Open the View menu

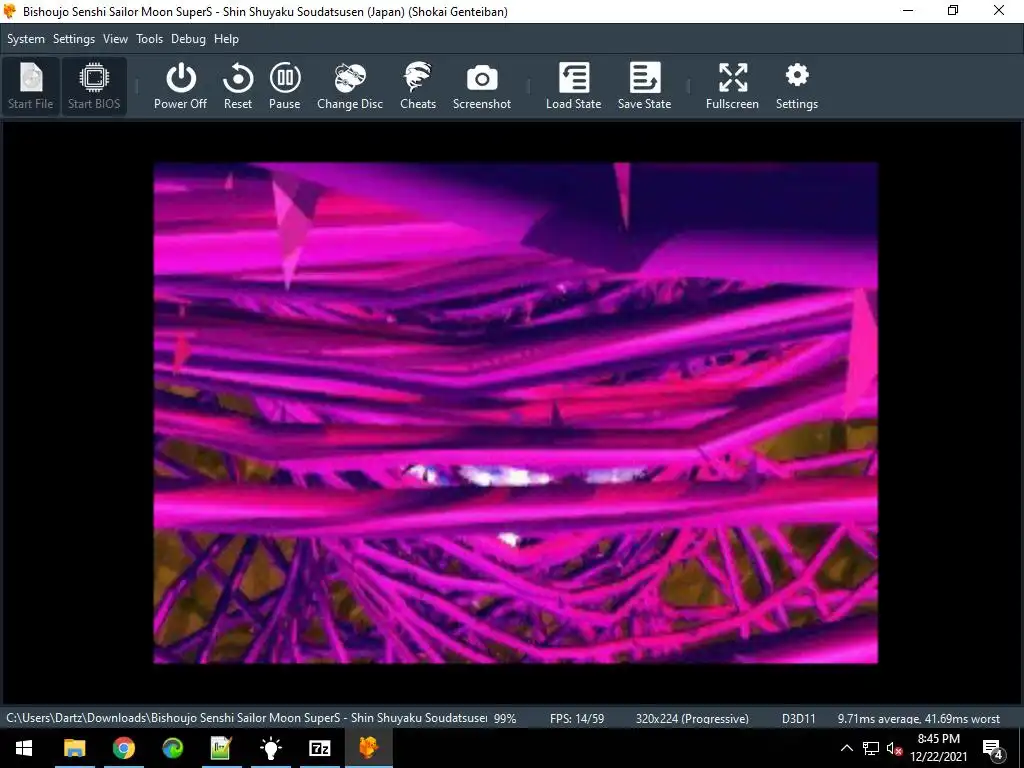pos(116,39)
